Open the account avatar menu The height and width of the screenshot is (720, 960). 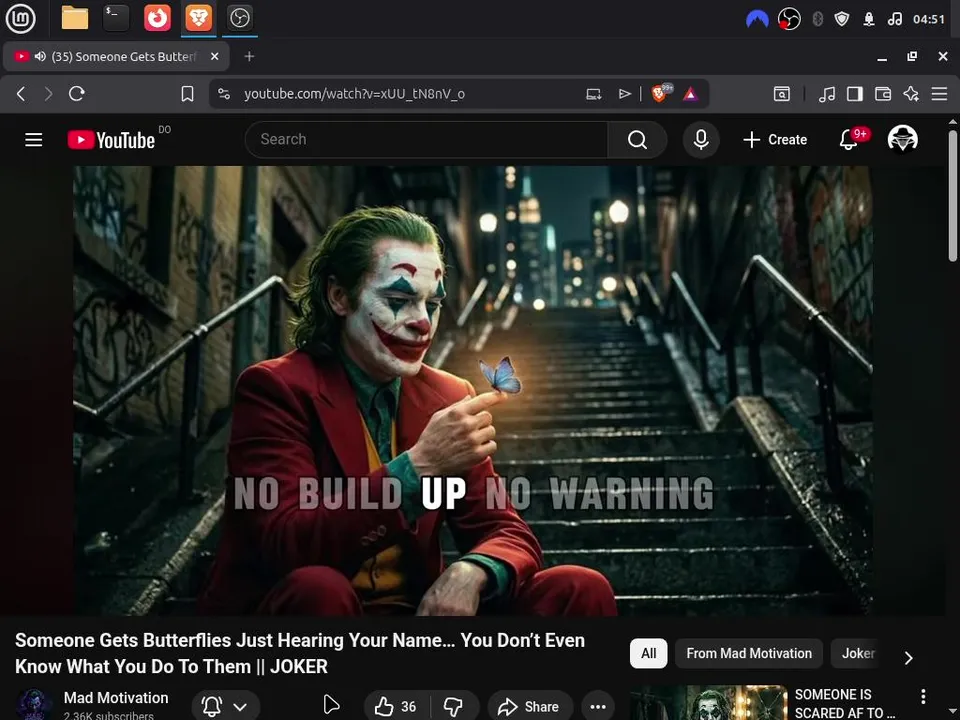(902, 139)
